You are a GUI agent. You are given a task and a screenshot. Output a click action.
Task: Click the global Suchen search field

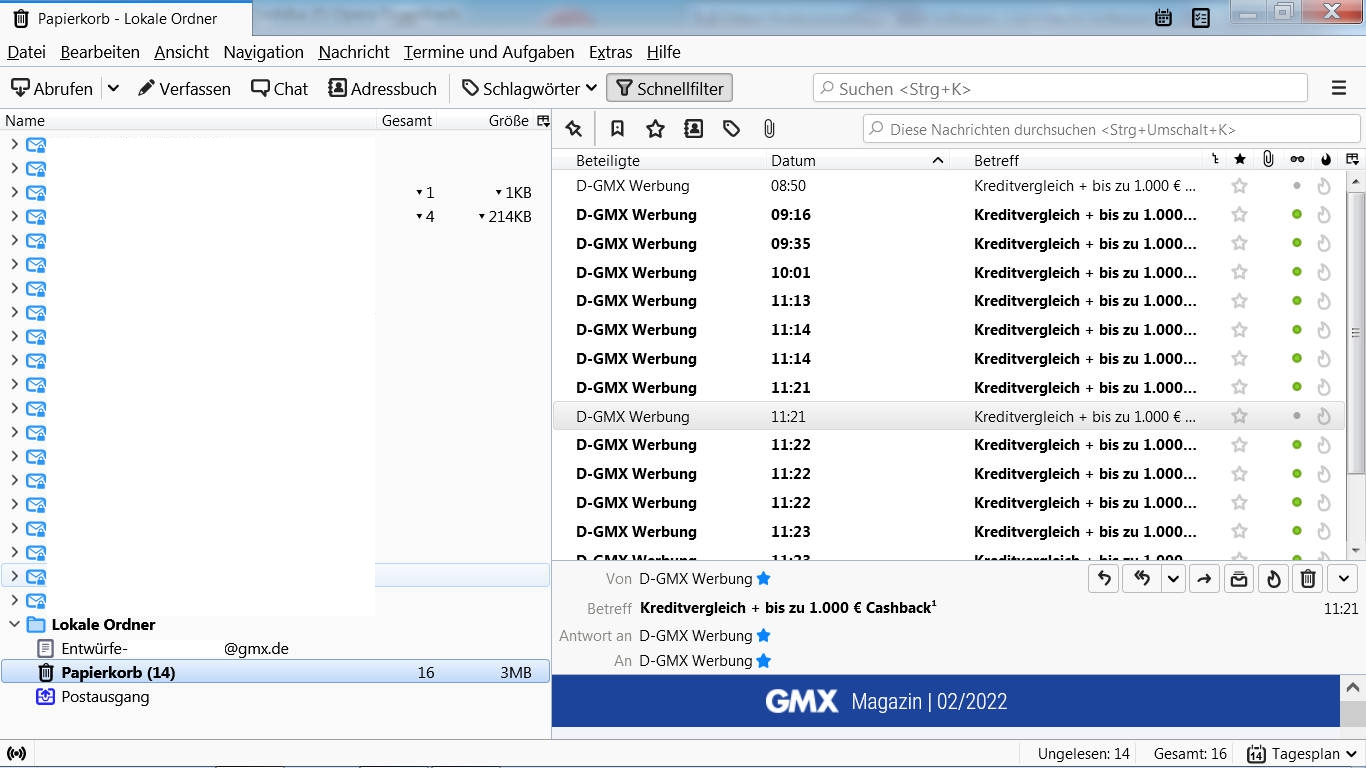tap(1060, 88)
